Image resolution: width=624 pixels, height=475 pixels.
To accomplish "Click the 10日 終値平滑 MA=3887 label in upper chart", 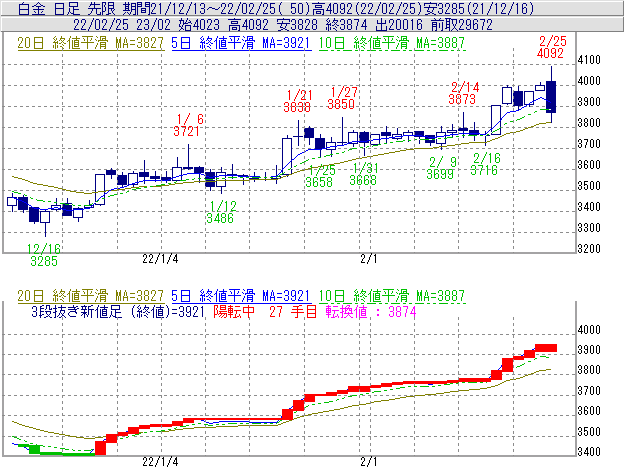I will [x=392, y=43].
